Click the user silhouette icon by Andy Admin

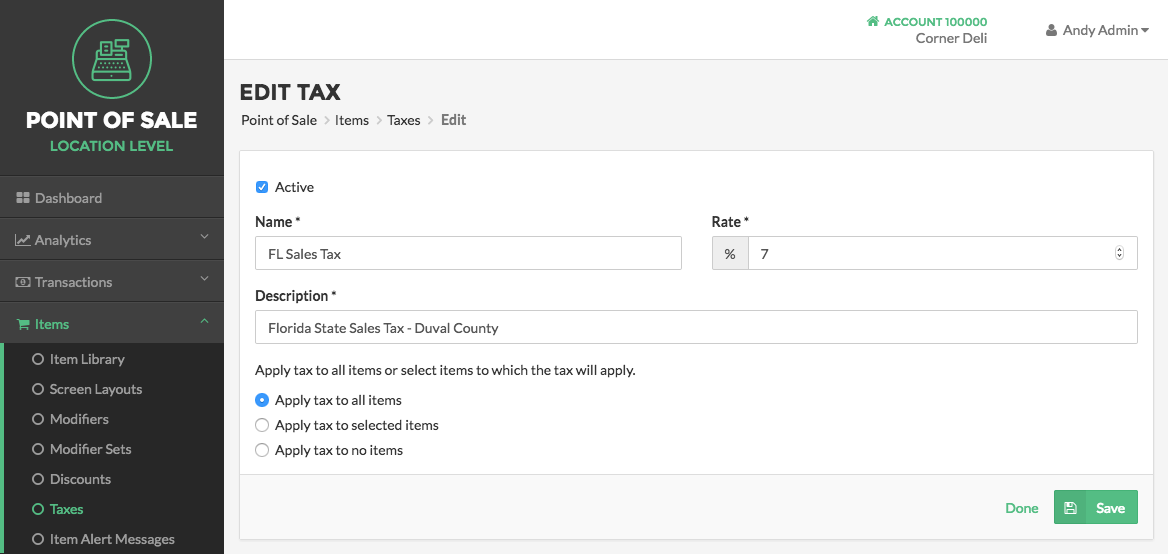tap(1052, 31)
